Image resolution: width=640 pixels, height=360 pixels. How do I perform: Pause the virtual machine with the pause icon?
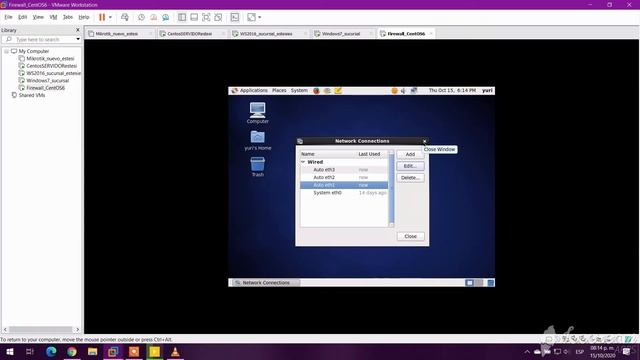pyautogui.click(x=102, y=17)
